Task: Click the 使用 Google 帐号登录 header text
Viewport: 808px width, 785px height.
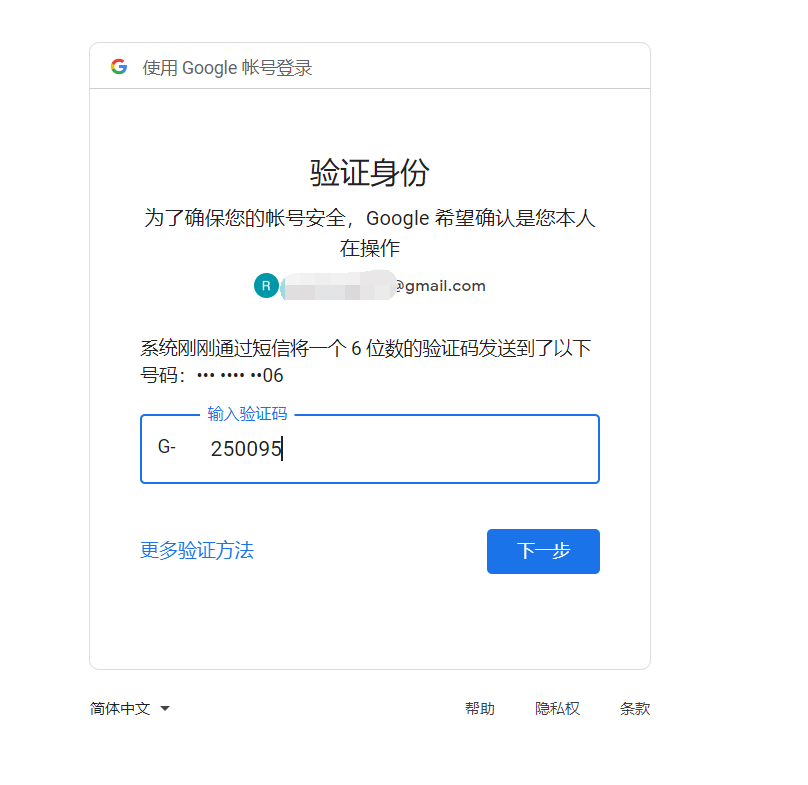Action: (227, 68)
